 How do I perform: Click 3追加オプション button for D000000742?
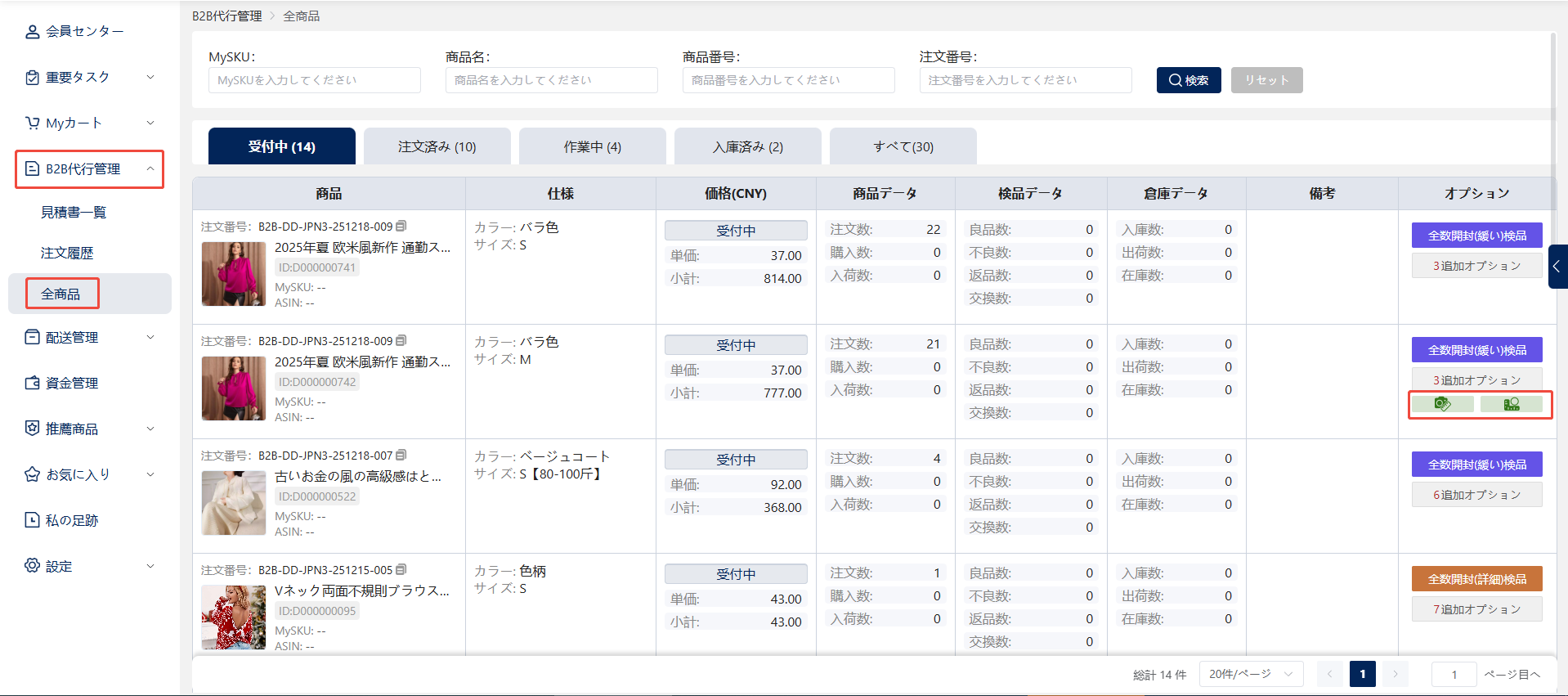pos(1477,379)
